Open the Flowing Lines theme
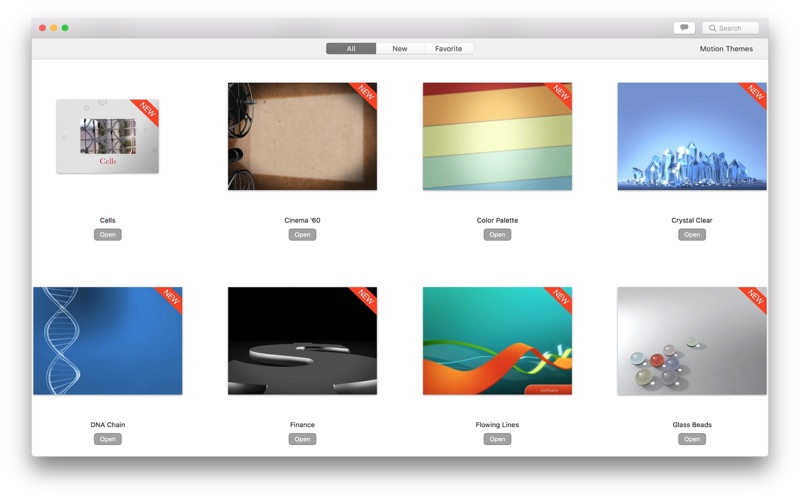This screenshot has width=800, height=500. click(x=497, y=439)
